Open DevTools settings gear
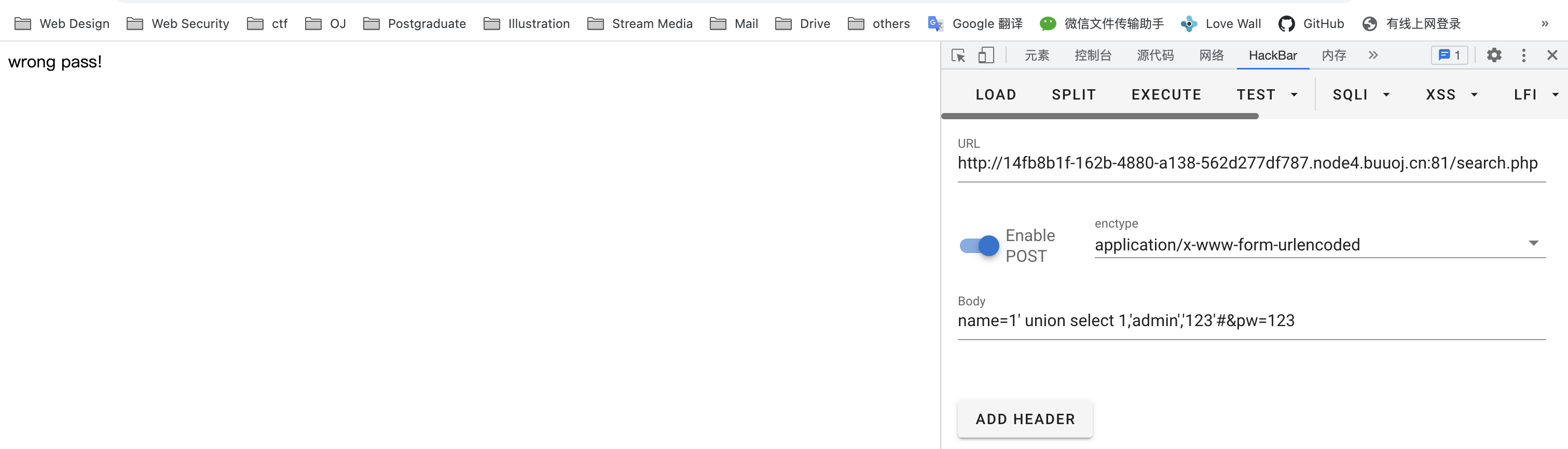The image size is (1568, 449). pos(1494,55)
